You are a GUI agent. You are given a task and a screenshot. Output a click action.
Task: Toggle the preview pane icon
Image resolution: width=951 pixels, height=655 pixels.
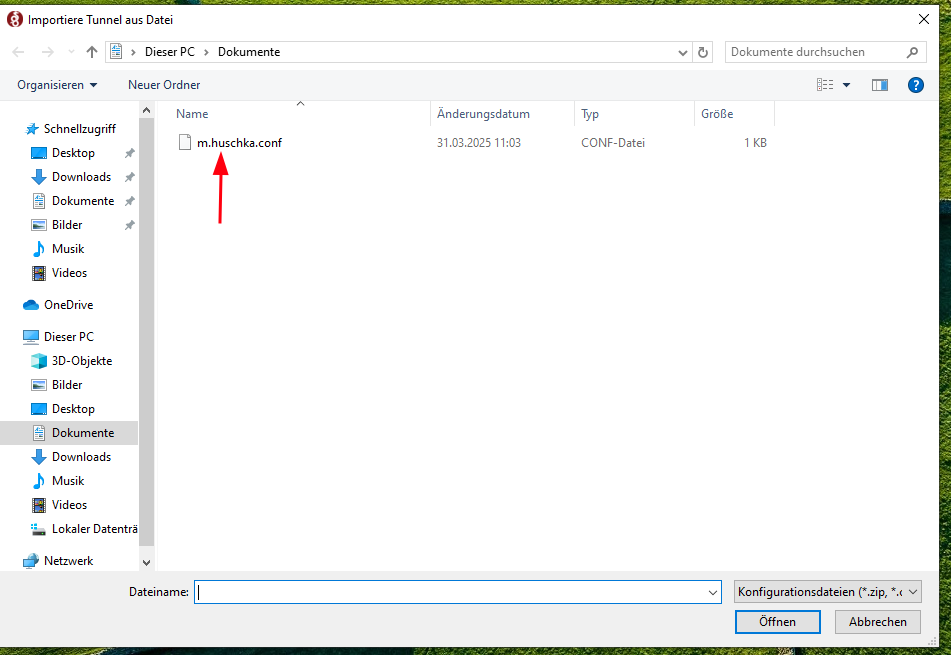coord(880,85)
